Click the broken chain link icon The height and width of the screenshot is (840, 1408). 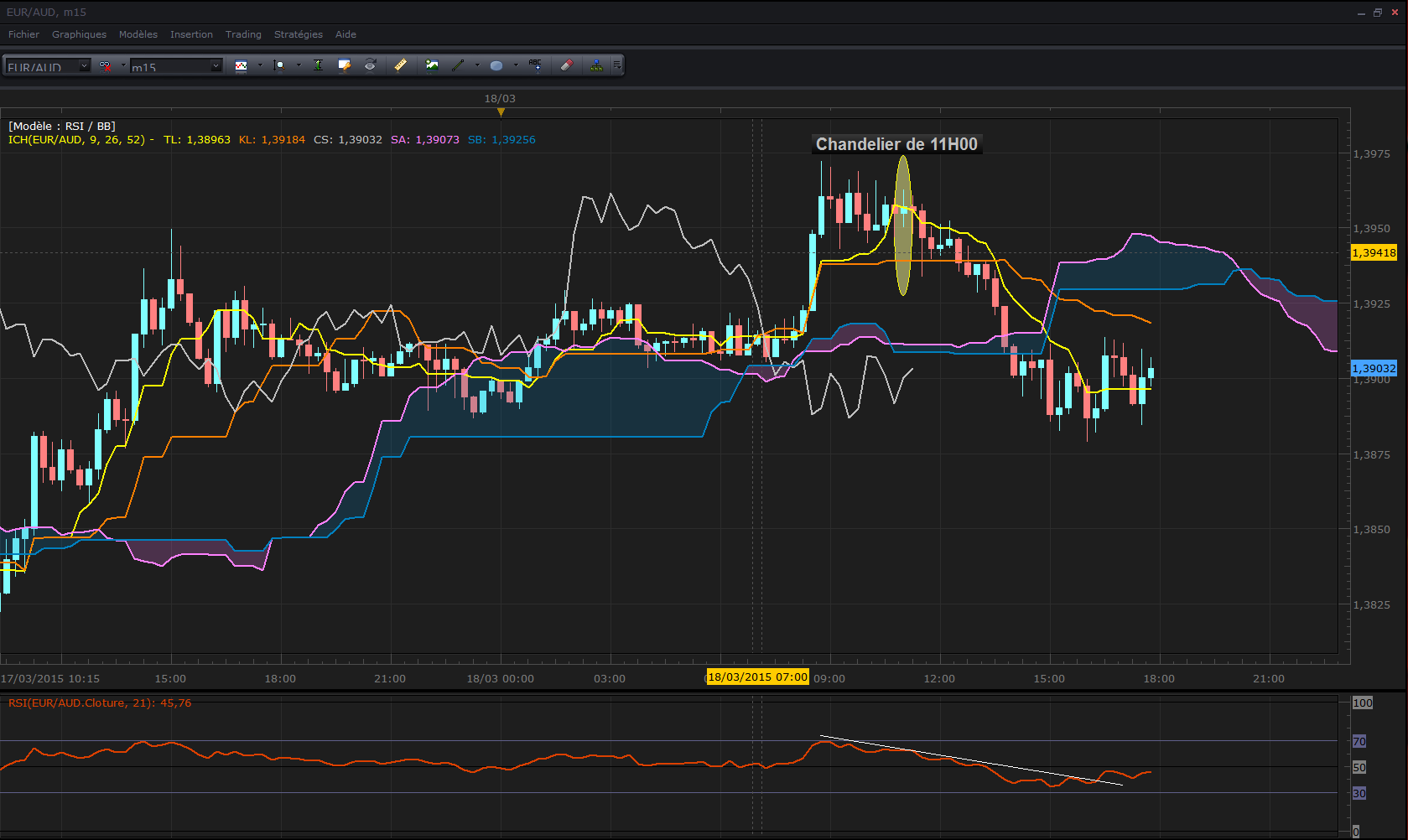click(x=106, y=65)
